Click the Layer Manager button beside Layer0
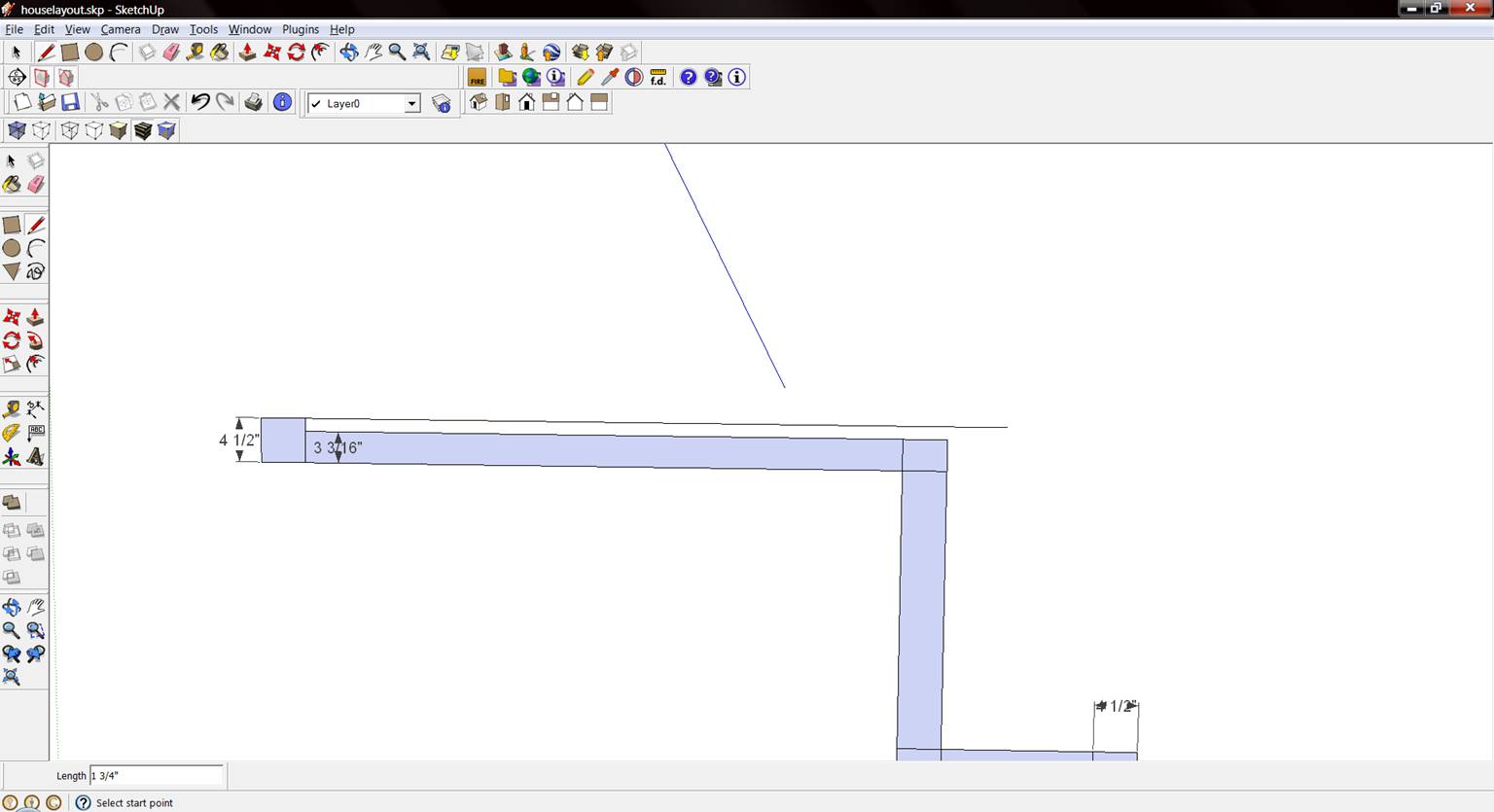 (442, 104)
